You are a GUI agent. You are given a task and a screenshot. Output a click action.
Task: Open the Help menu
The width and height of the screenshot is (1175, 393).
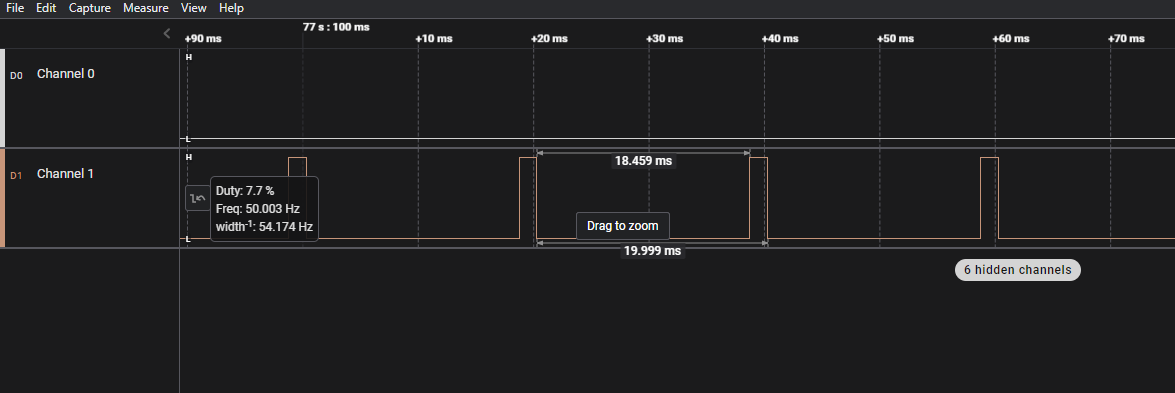[231, 8]
